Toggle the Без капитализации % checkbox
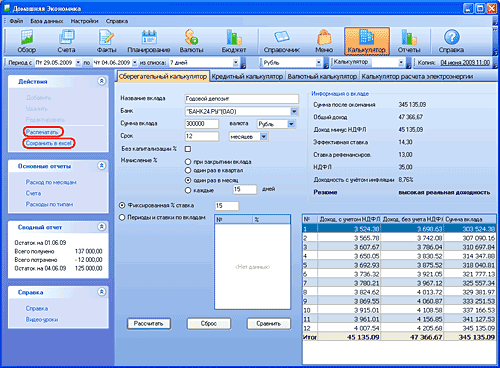The image size is (500, 368). [188, 149]
